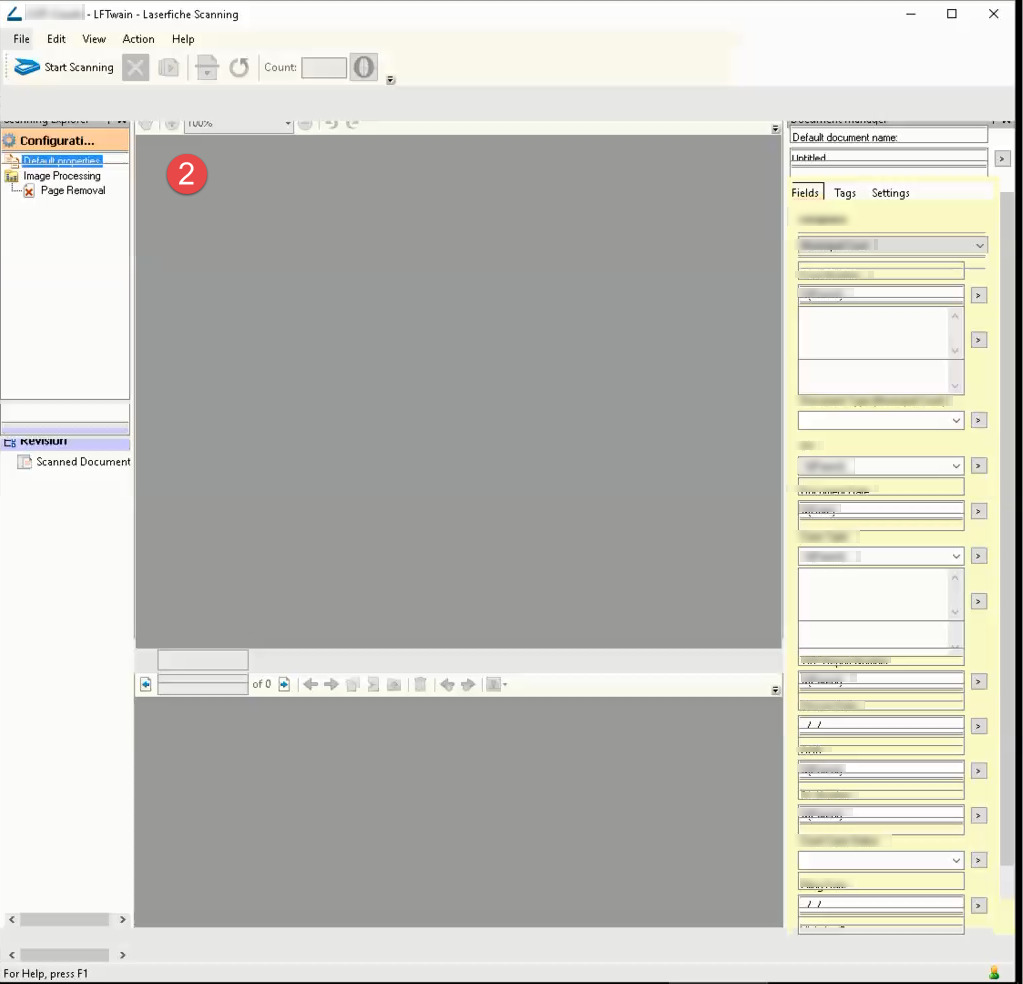1023x984 pixels.
Task: Open the Action menu
Action: 138,39
